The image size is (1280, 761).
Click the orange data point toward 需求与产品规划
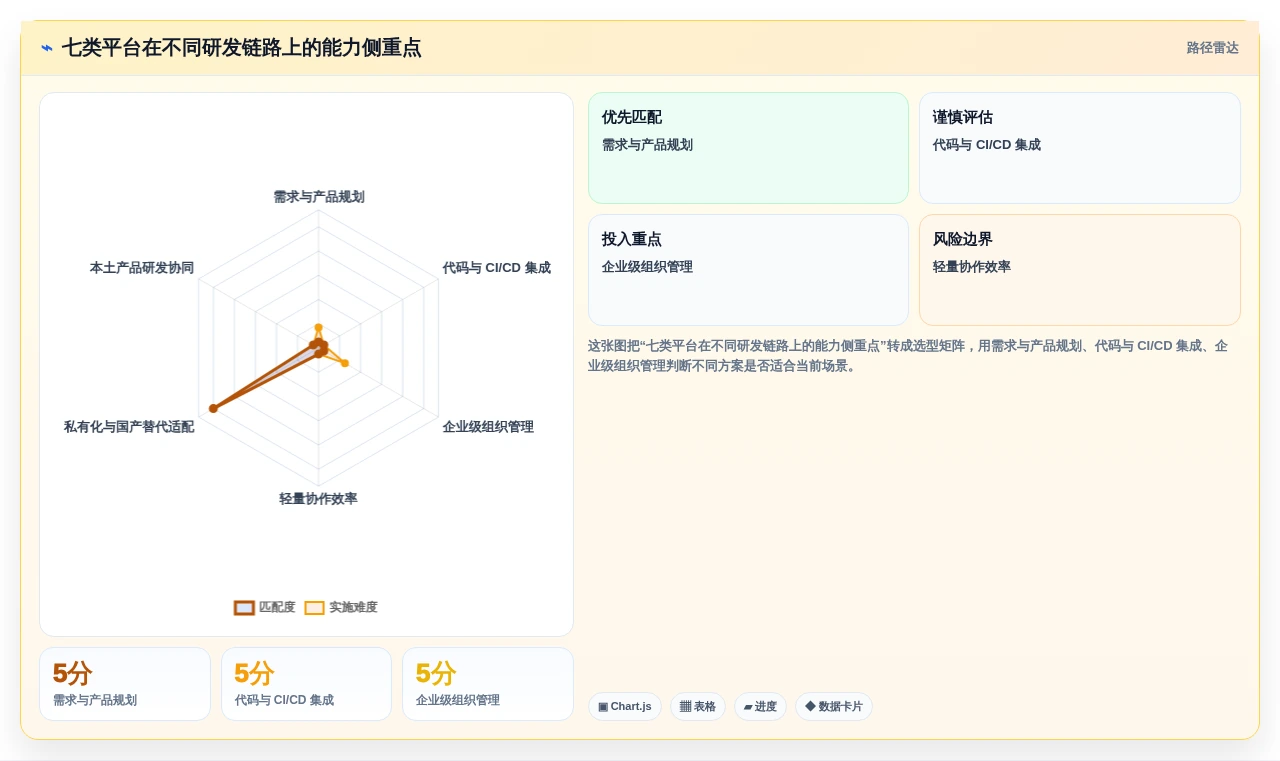click(x=319, y=327)
